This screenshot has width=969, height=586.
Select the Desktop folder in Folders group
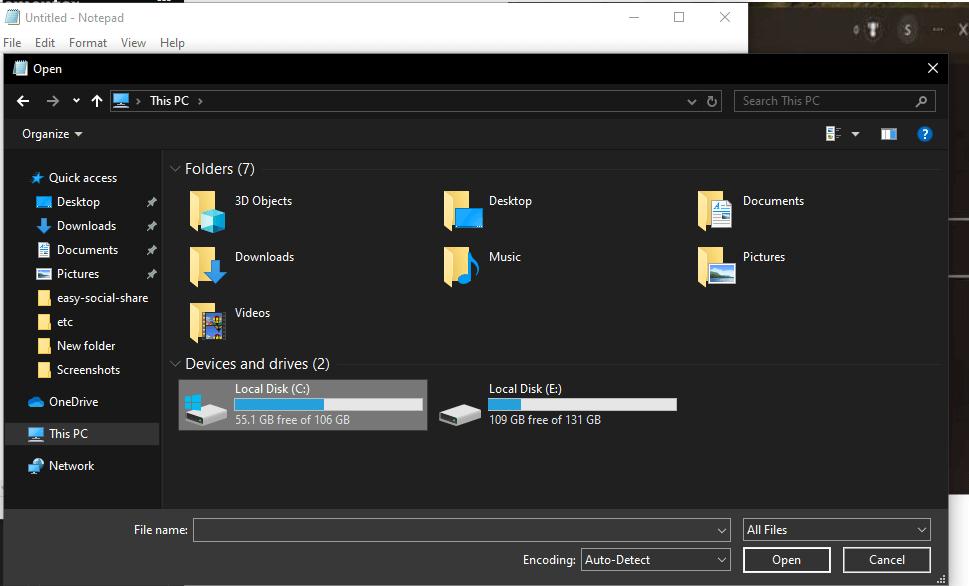[488, 210]
